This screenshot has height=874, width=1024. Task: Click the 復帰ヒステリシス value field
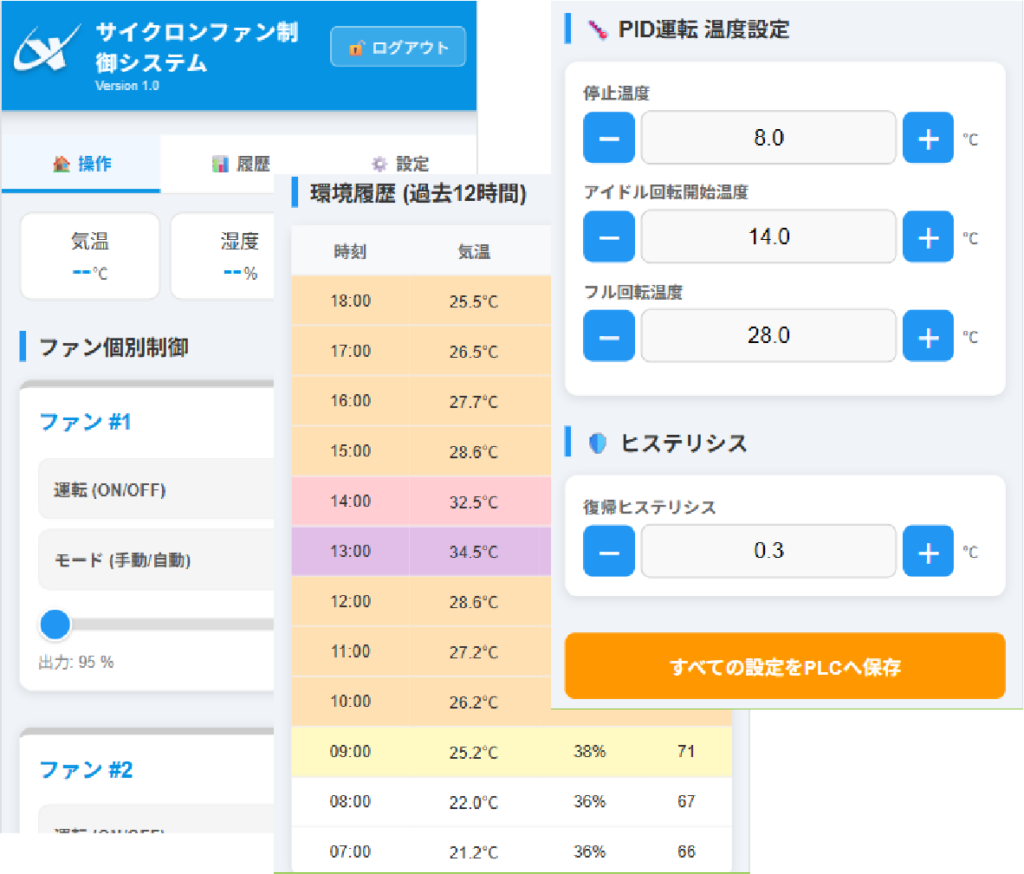[768, 551]
